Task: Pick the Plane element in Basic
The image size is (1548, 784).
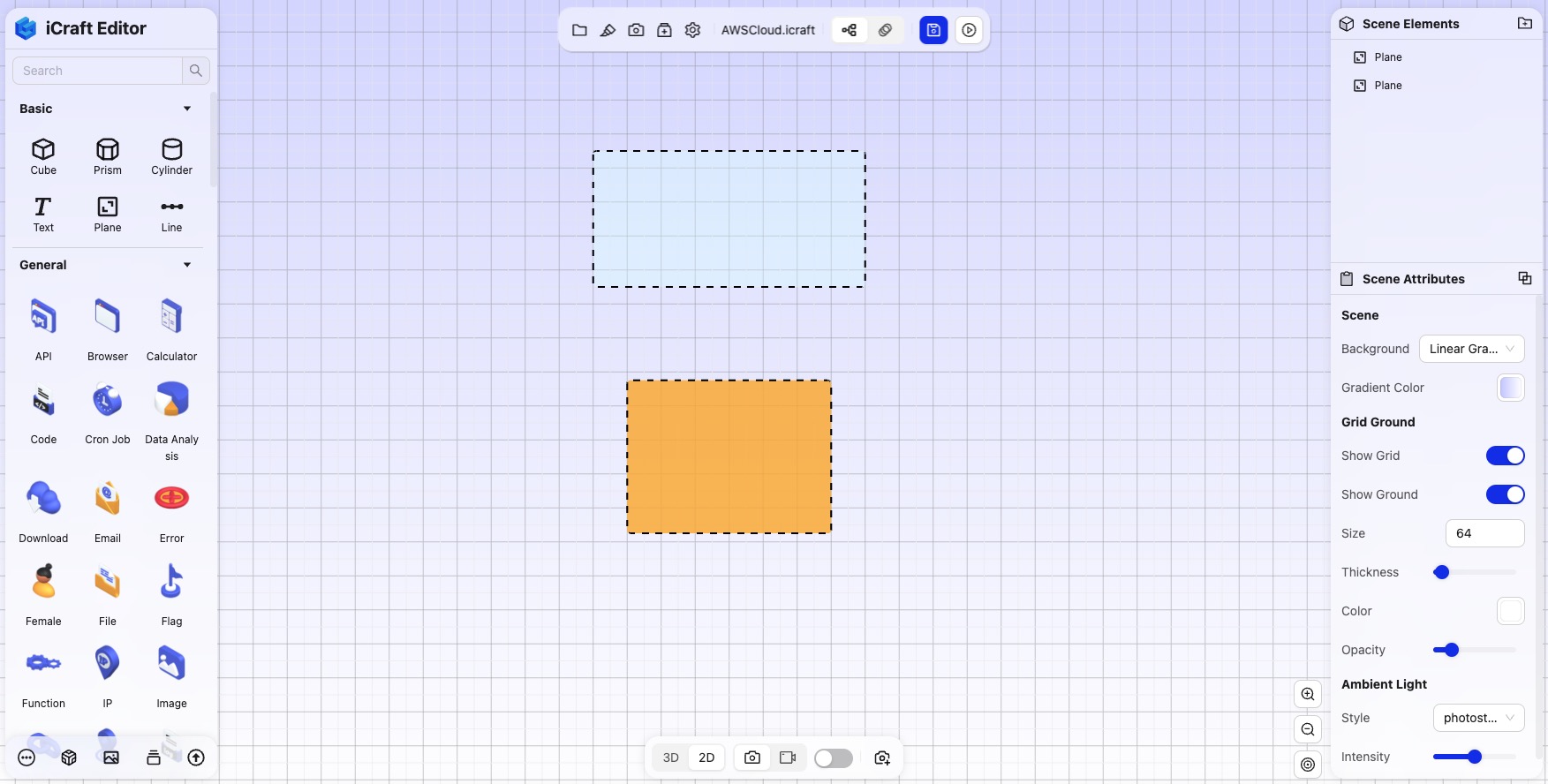Action: pos(108,215)
